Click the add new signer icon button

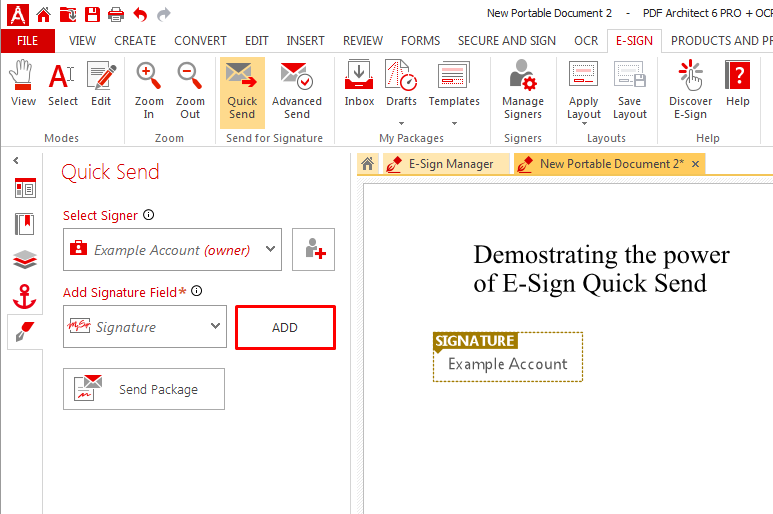314,249
